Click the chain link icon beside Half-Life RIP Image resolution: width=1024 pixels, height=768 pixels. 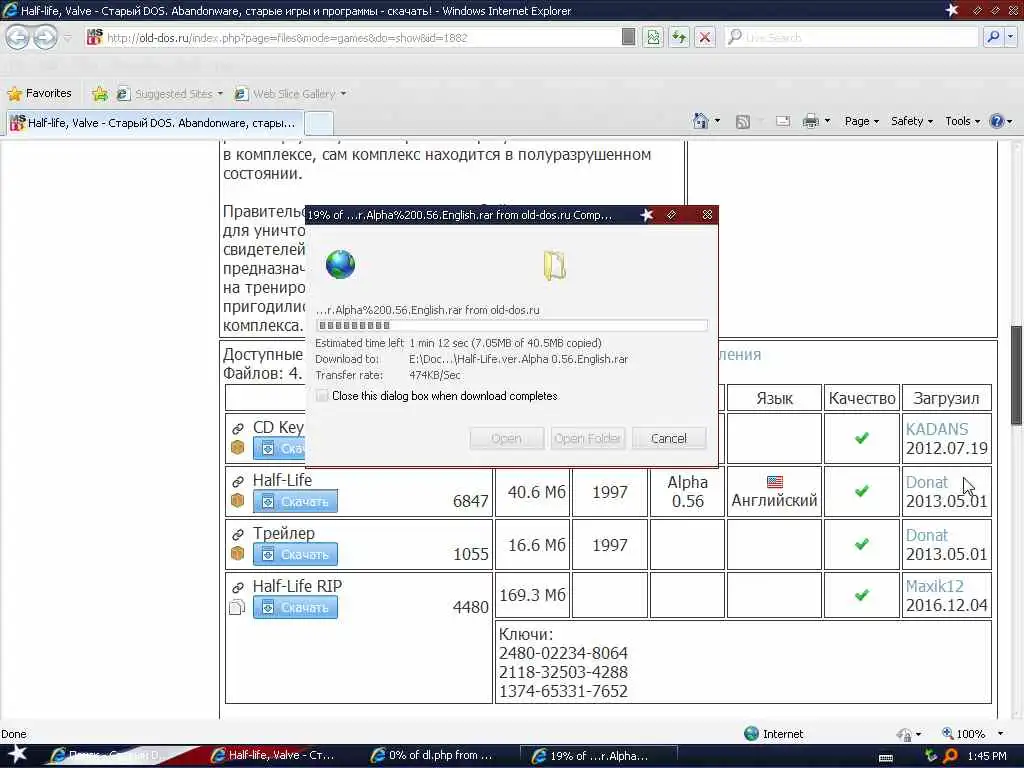[238, 587]
